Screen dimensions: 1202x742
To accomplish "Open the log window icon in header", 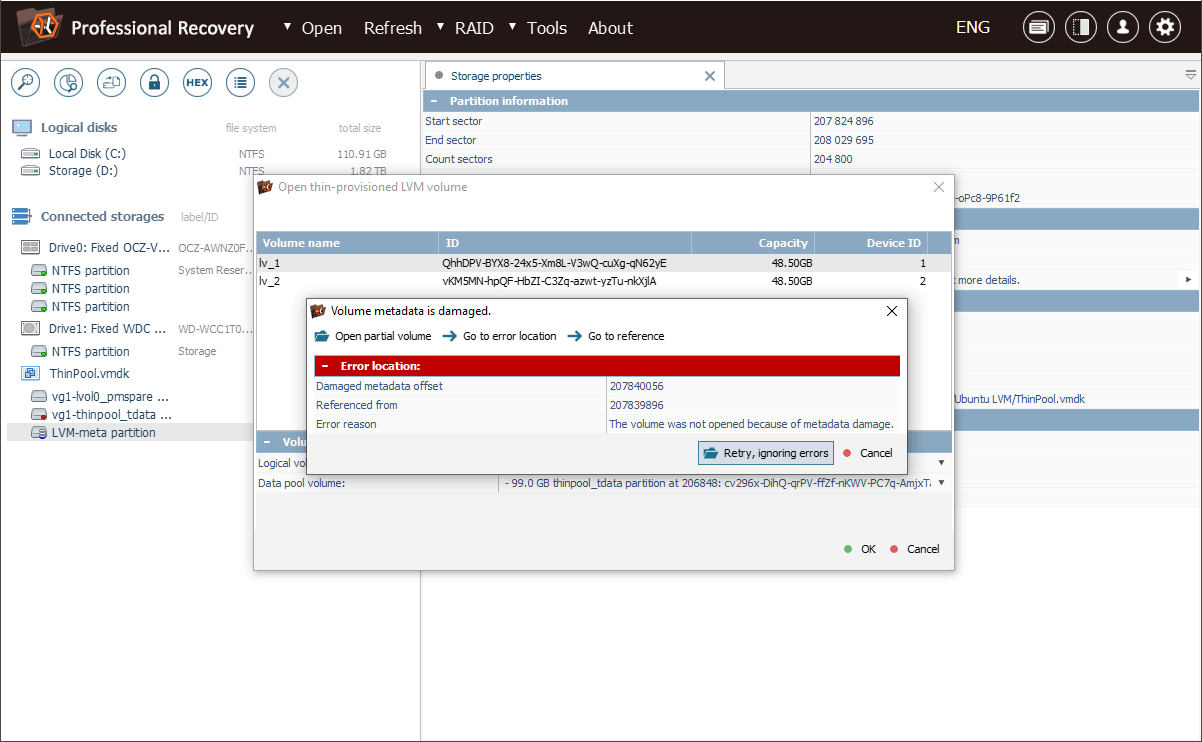I will [x=1039, y=27].
